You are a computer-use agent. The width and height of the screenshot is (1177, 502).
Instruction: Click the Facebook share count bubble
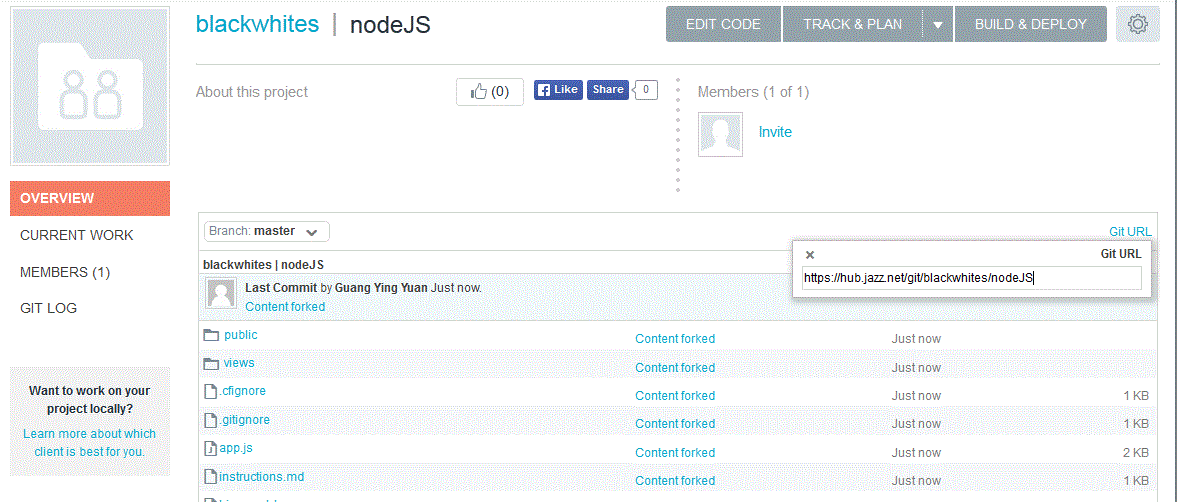pos(647,90)
